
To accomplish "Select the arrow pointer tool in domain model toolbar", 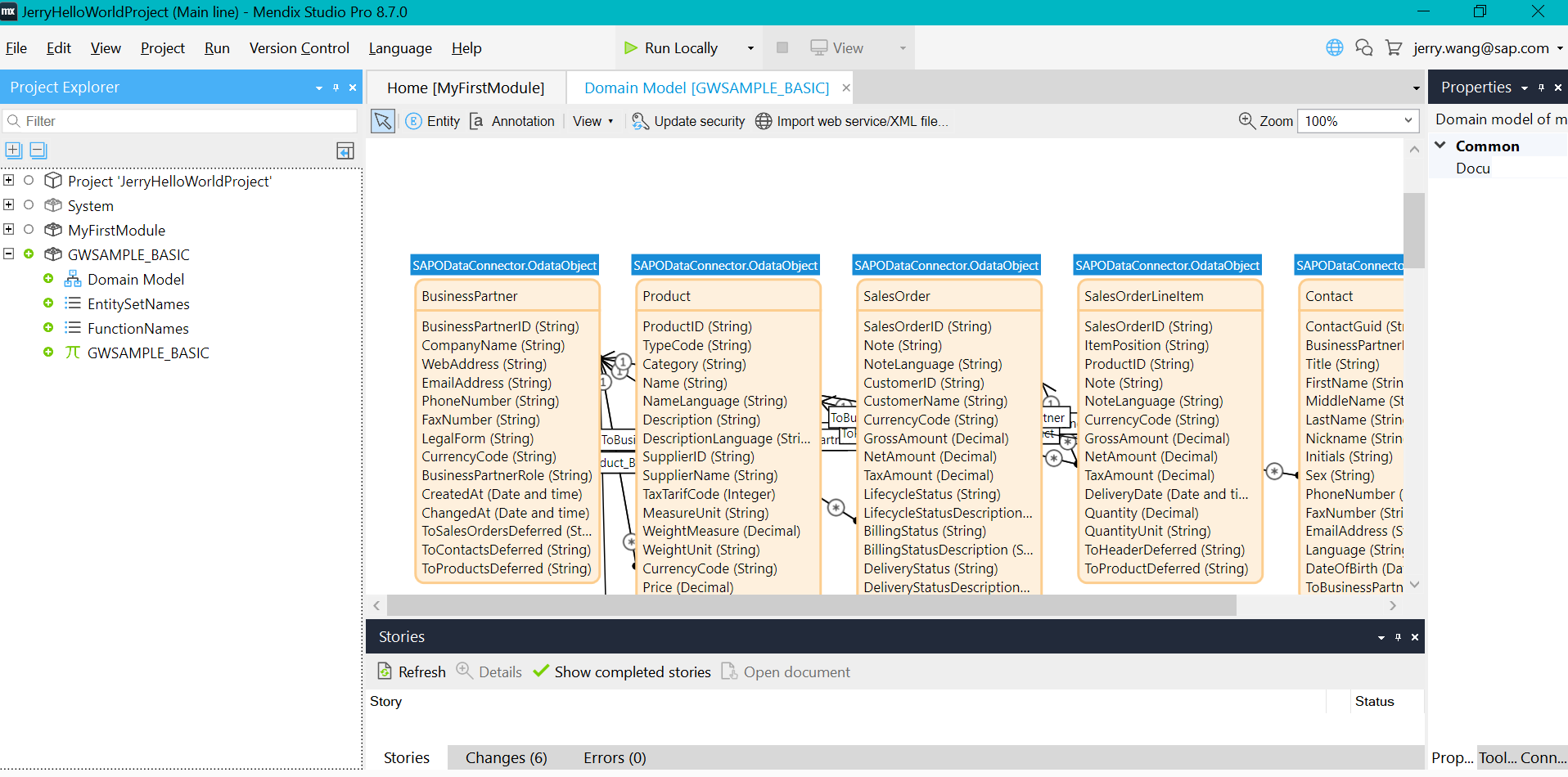I will tap(382, 121).
